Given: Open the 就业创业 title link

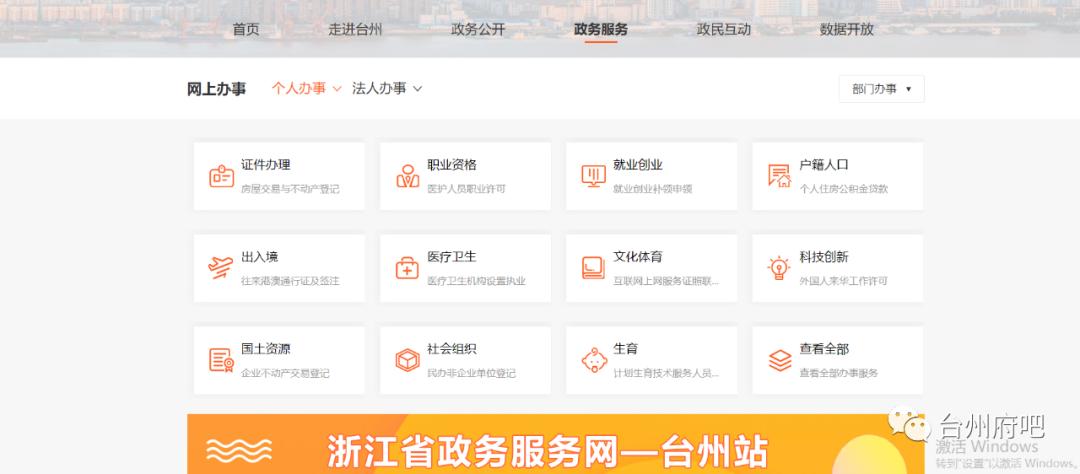Looking at the screenshot, I should (638, 165).
